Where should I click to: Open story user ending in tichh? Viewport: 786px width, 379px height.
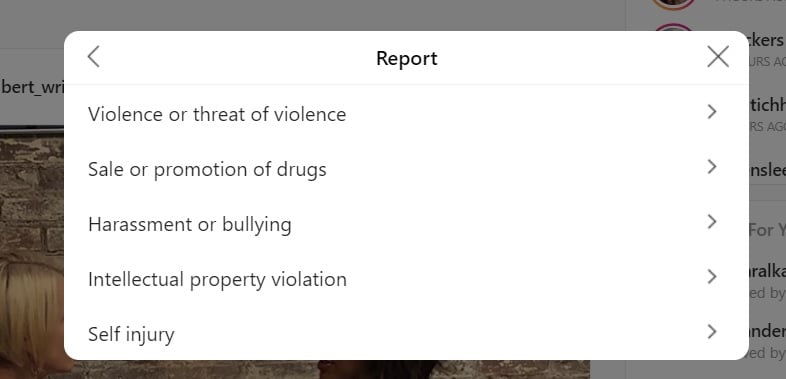767,105
